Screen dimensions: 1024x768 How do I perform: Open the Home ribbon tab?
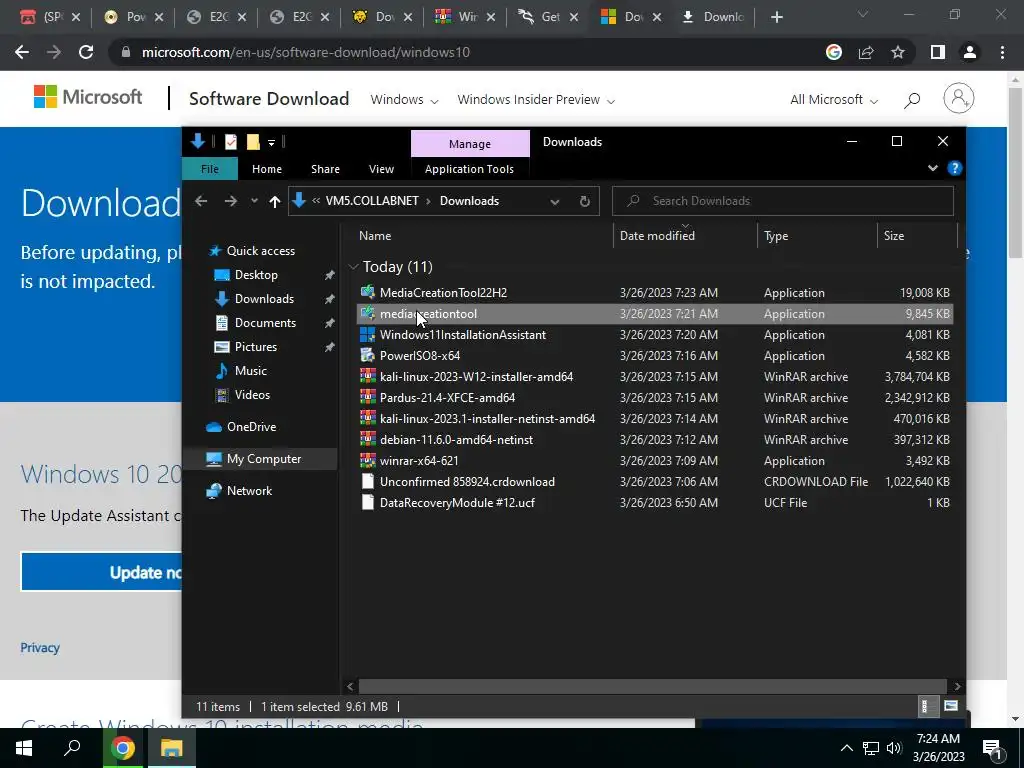pyautogui.click(x=267, y=168)
